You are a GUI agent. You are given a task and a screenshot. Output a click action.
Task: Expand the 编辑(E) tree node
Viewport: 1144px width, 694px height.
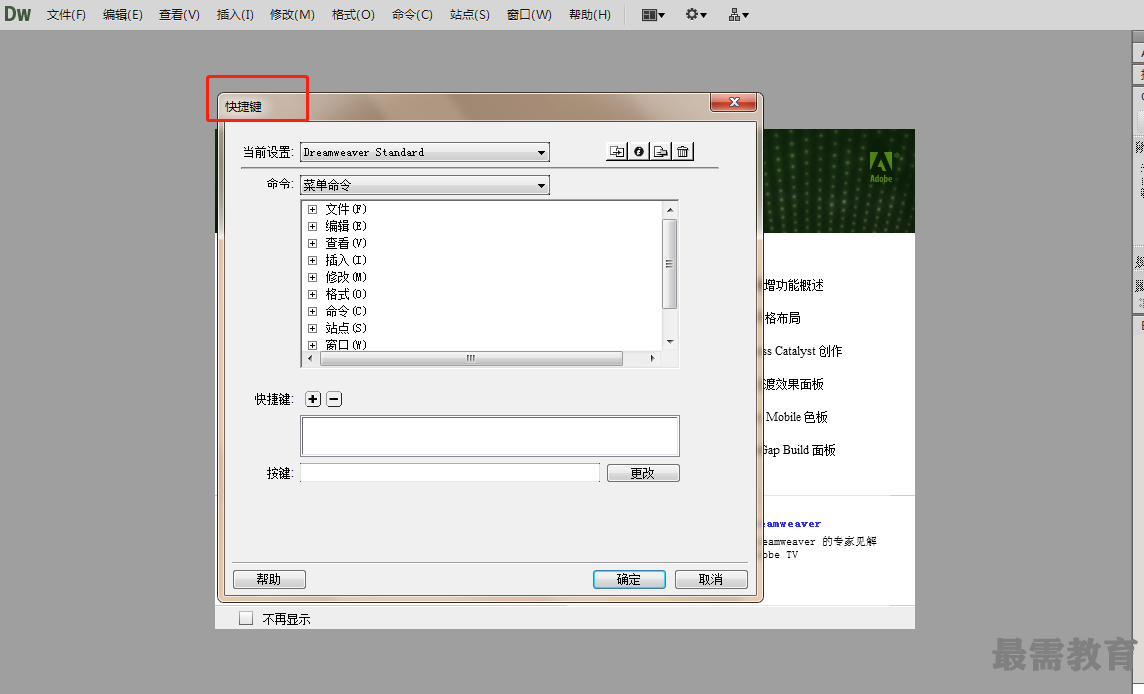pos(312,226)
